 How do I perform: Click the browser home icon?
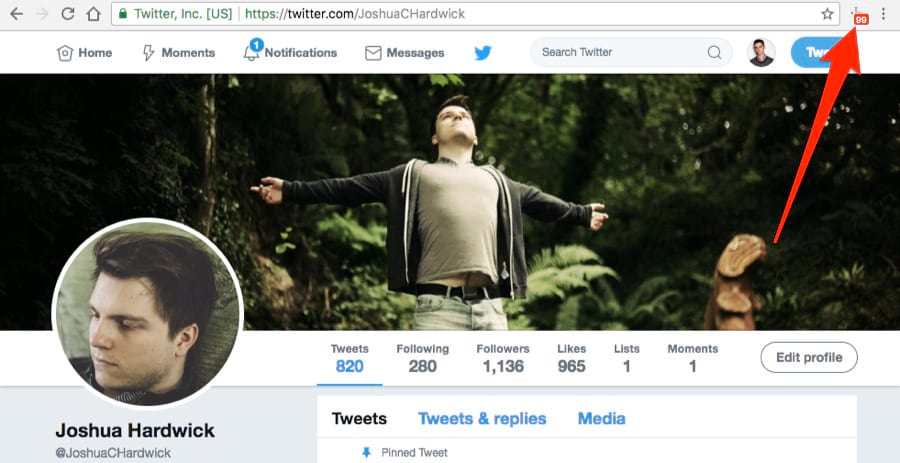(93, 15)
